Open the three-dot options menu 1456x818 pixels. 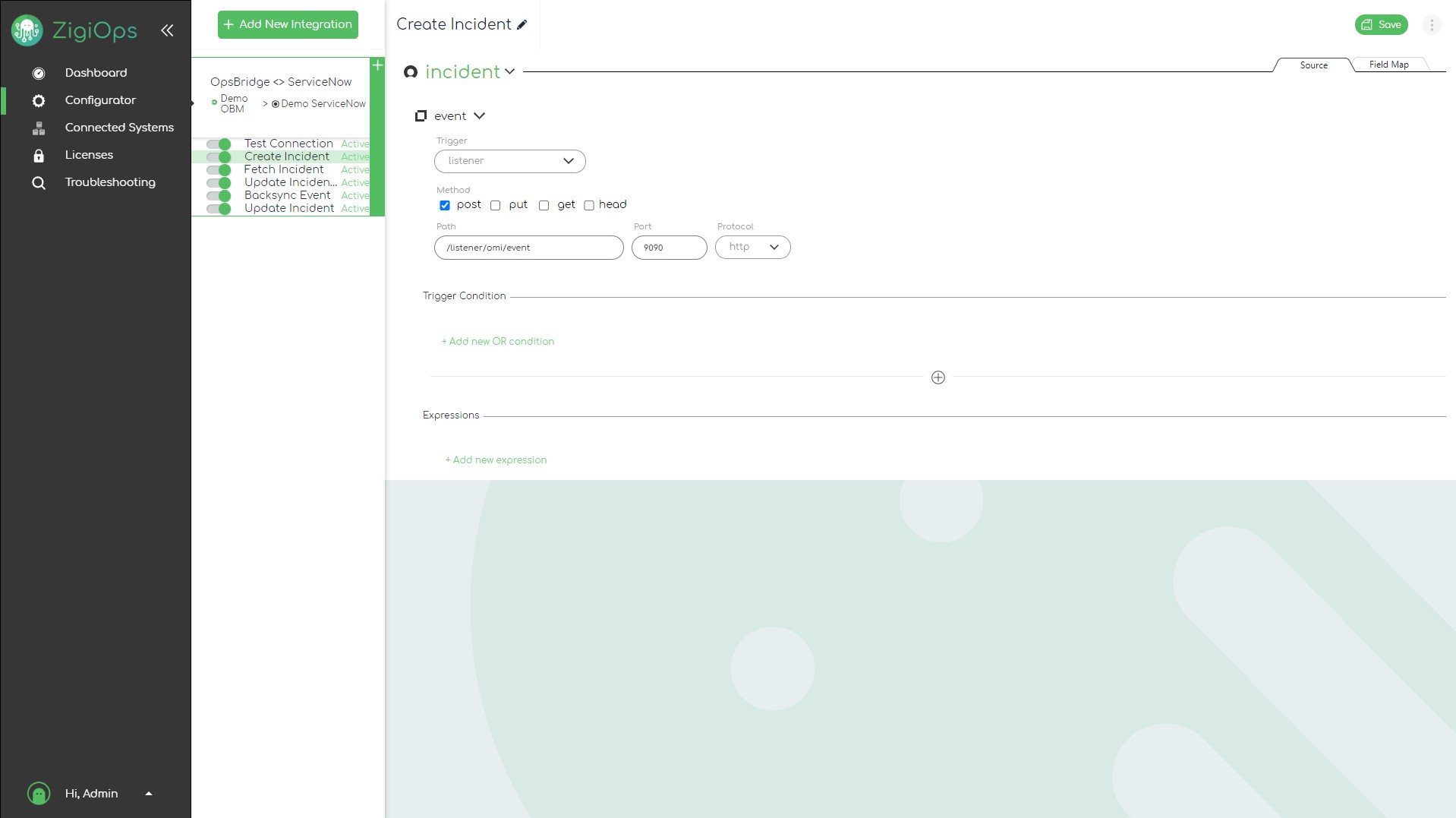tap(1432, 25)
